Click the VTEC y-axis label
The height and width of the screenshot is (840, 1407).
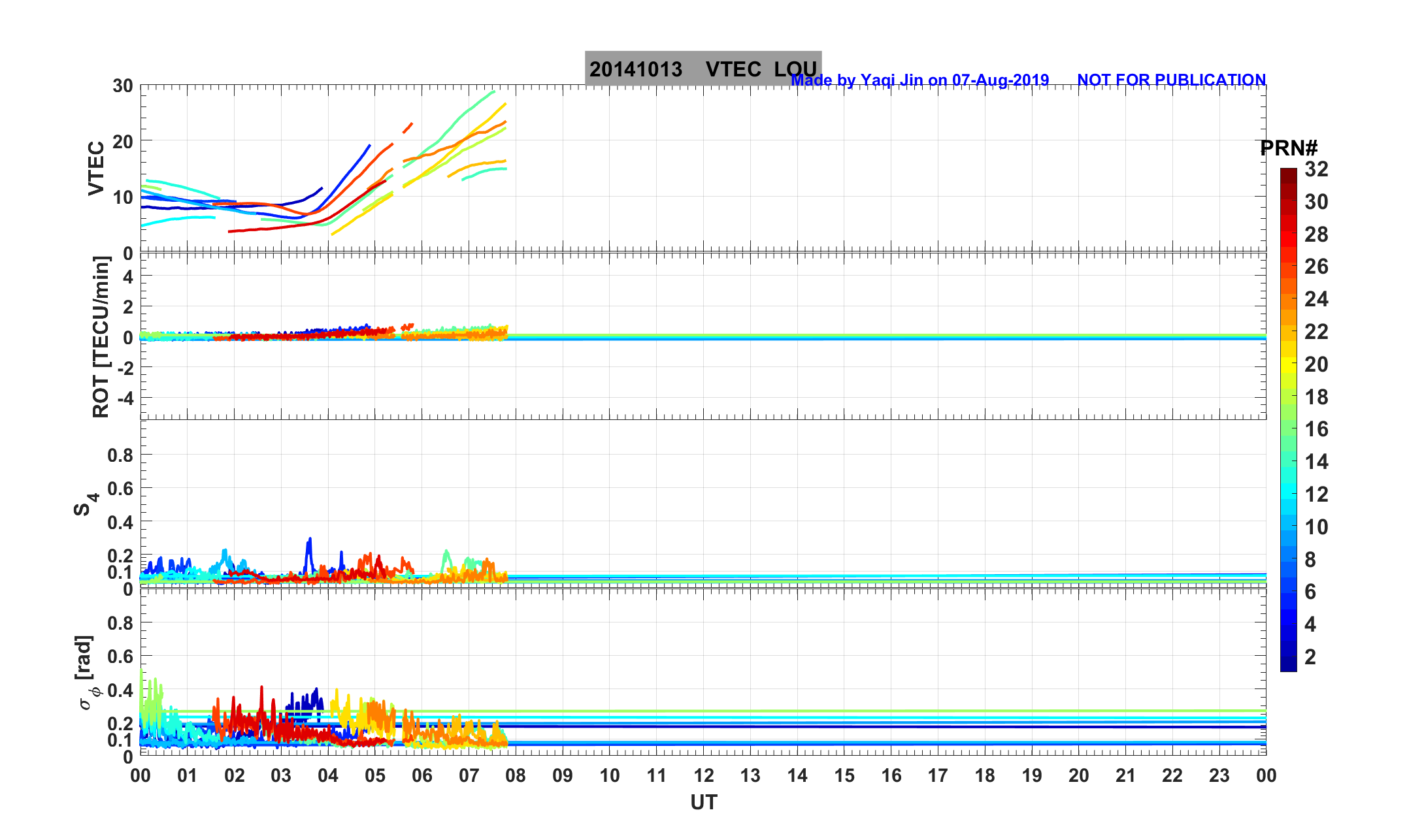(96, 168)
